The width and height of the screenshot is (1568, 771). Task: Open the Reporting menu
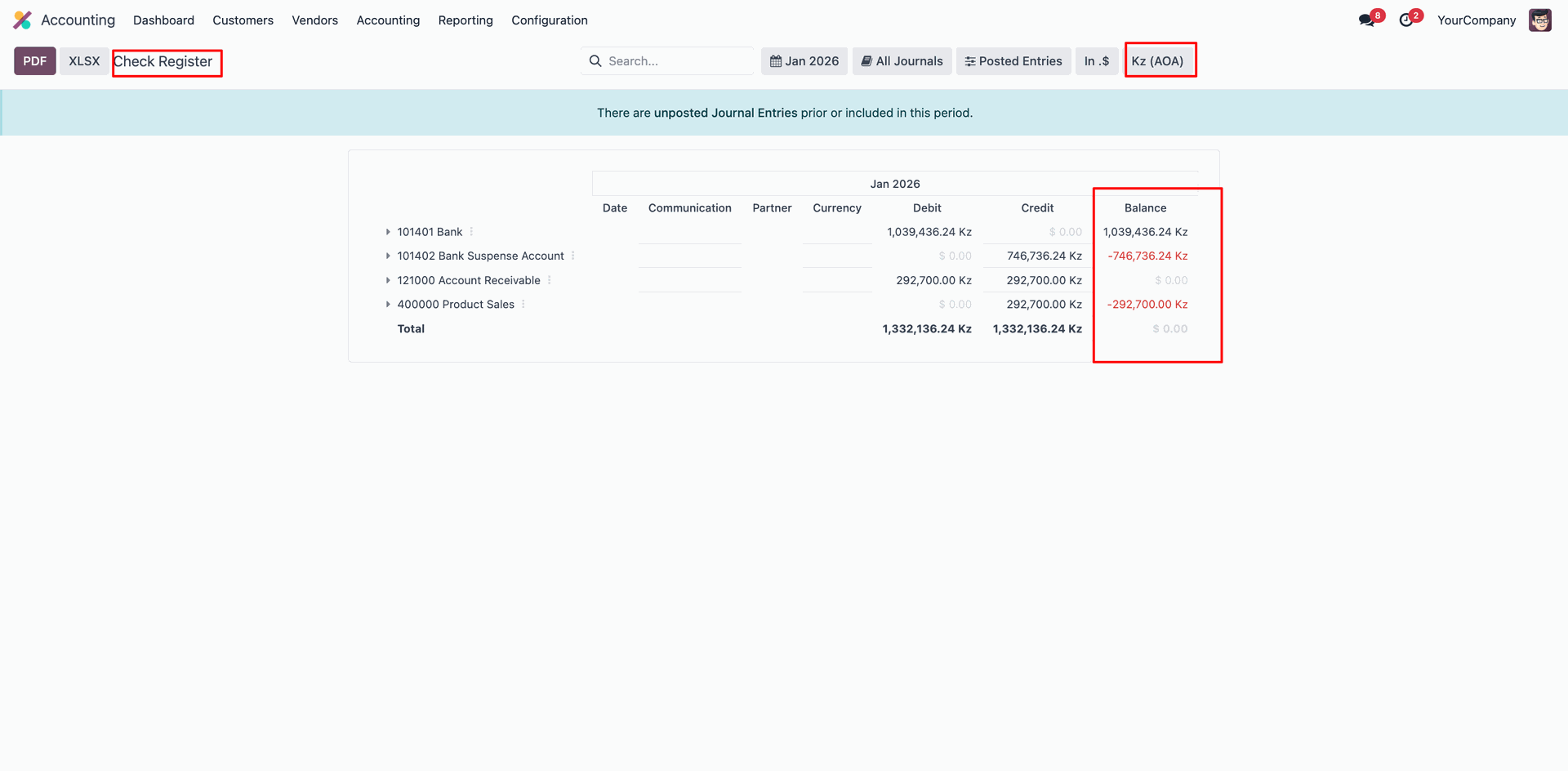[465, 20]
